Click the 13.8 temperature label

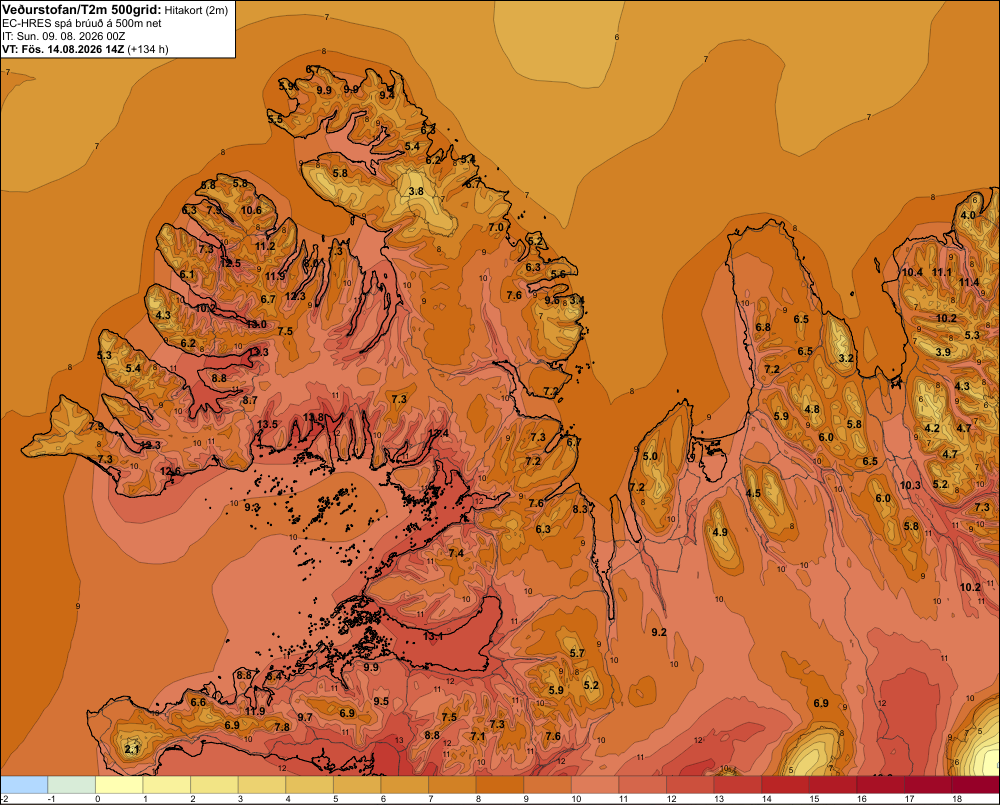click(313, 417)
